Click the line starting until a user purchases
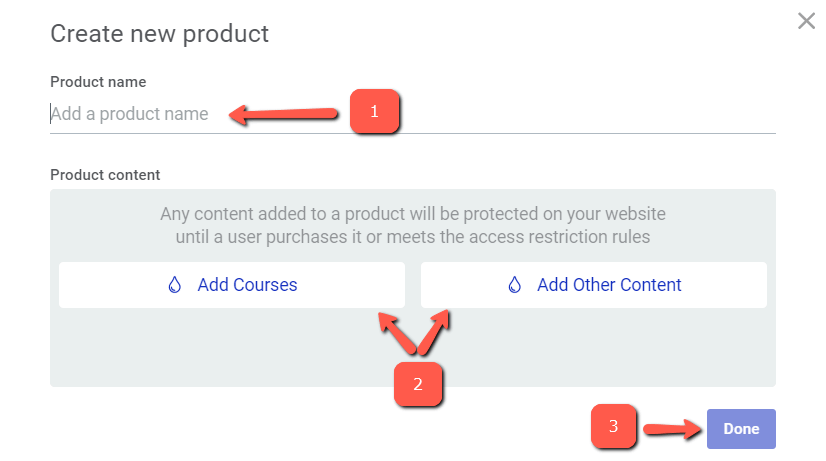Viewport: 826px width, 461px height. (x=412, y=237)
